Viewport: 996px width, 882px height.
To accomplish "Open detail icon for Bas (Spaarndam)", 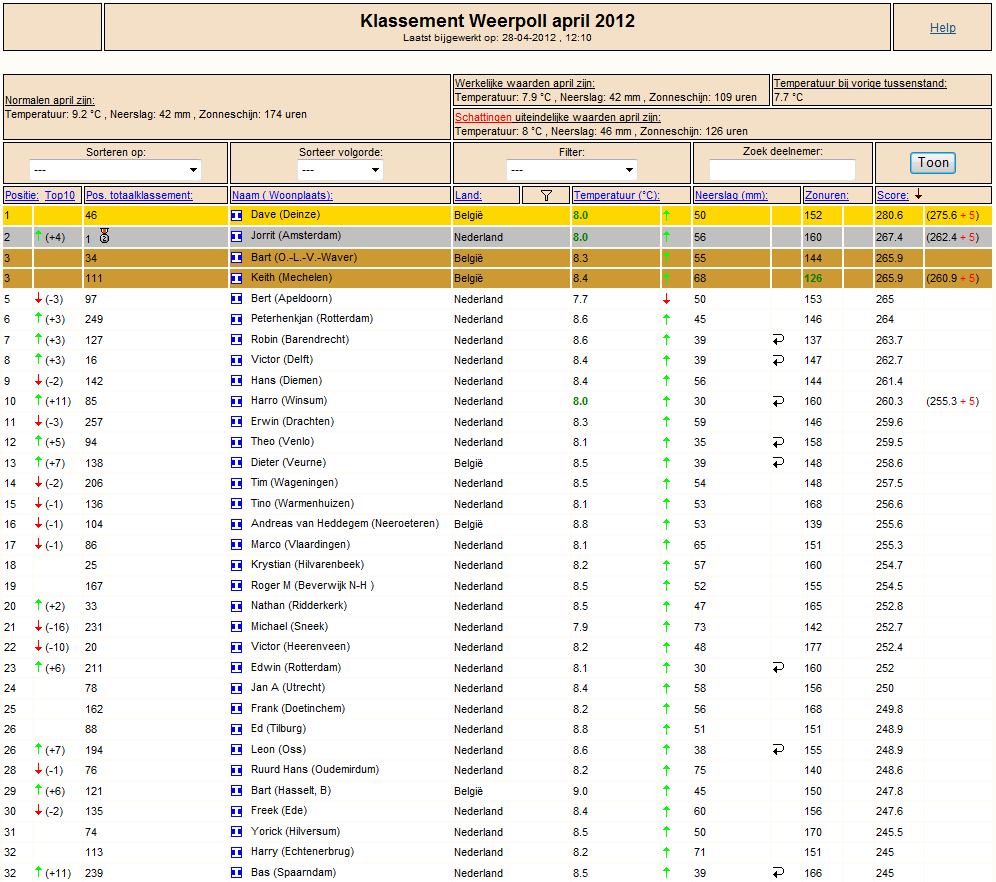I will click(236, 872).
